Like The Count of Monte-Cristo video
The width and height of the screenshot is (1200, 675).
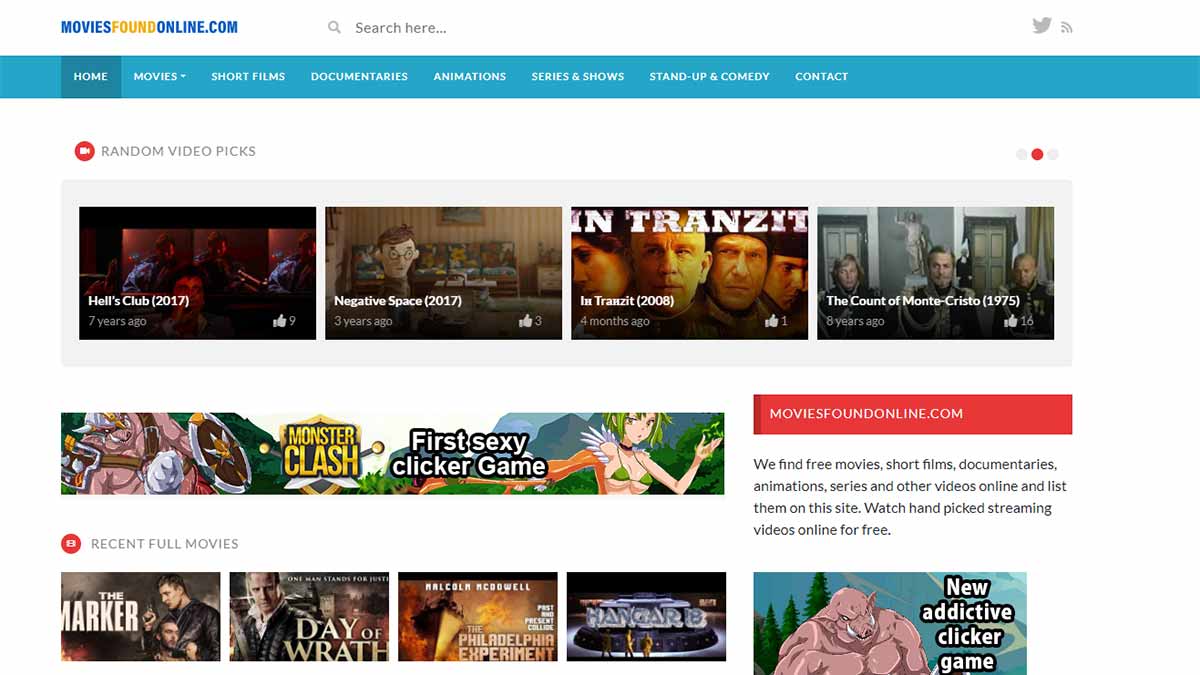(x=1011, y=321)
